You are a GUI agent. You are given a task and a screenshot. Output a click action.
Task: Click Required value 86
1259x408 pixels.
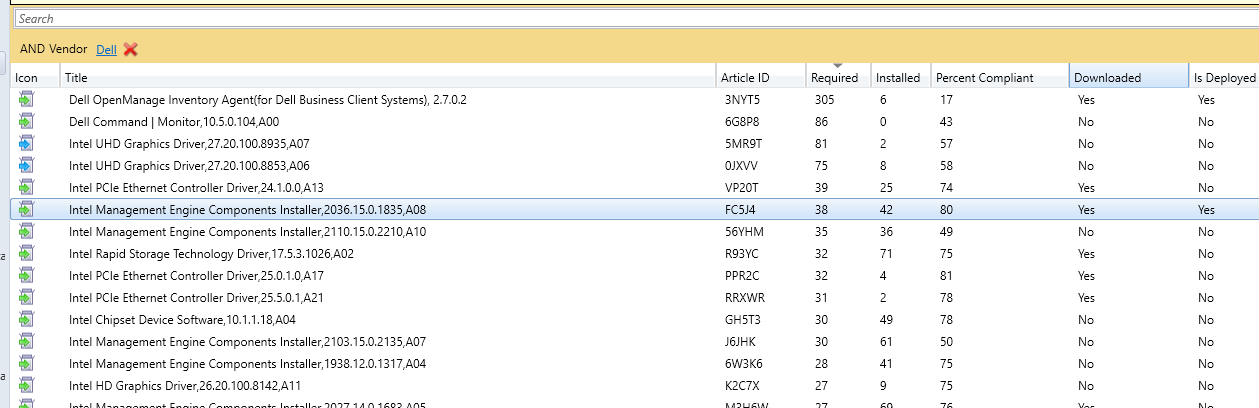821,122
